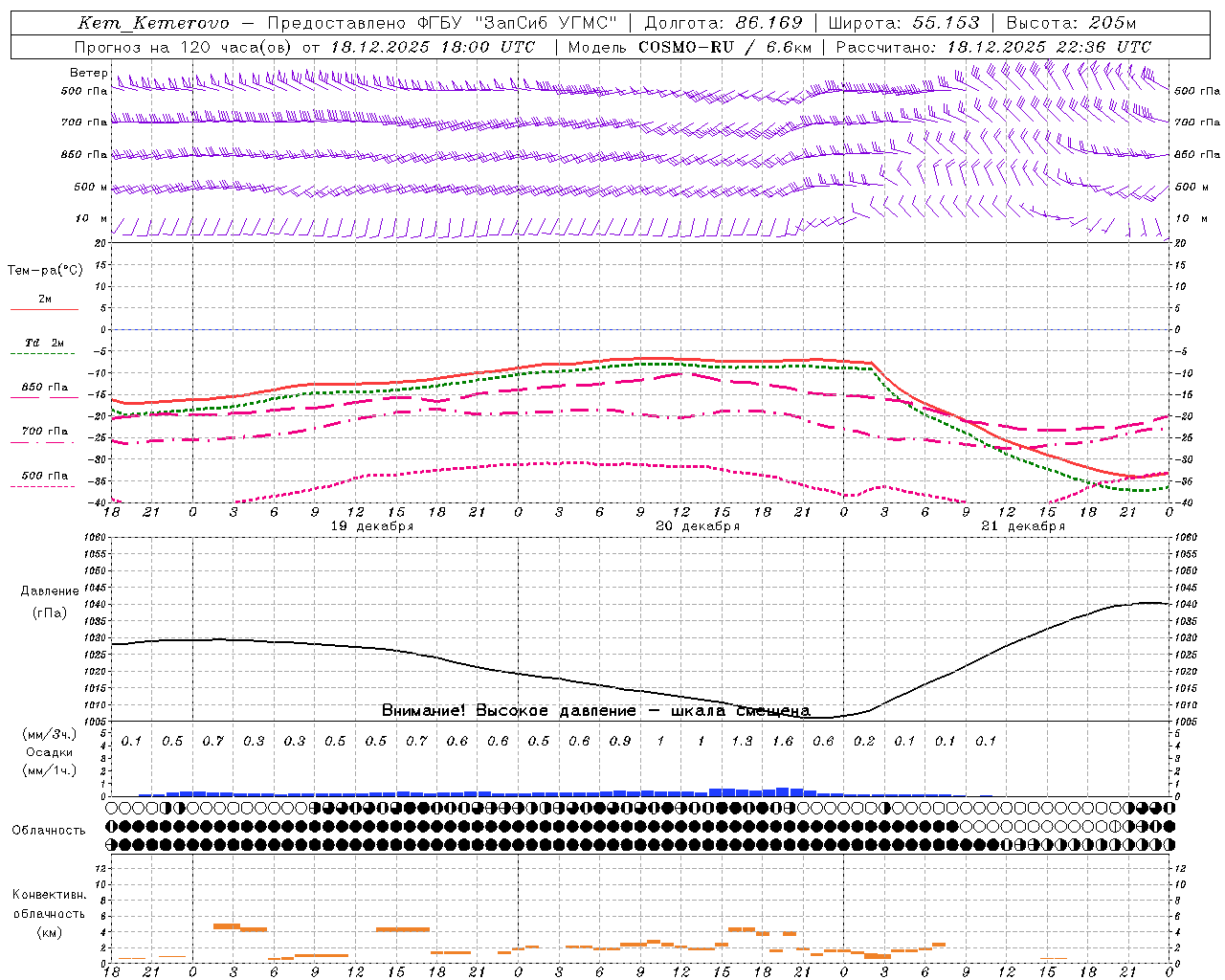Select the 'Широта: 55.153' header field
This screenshot has height=980, width=1225.
[x=903, y=23]
